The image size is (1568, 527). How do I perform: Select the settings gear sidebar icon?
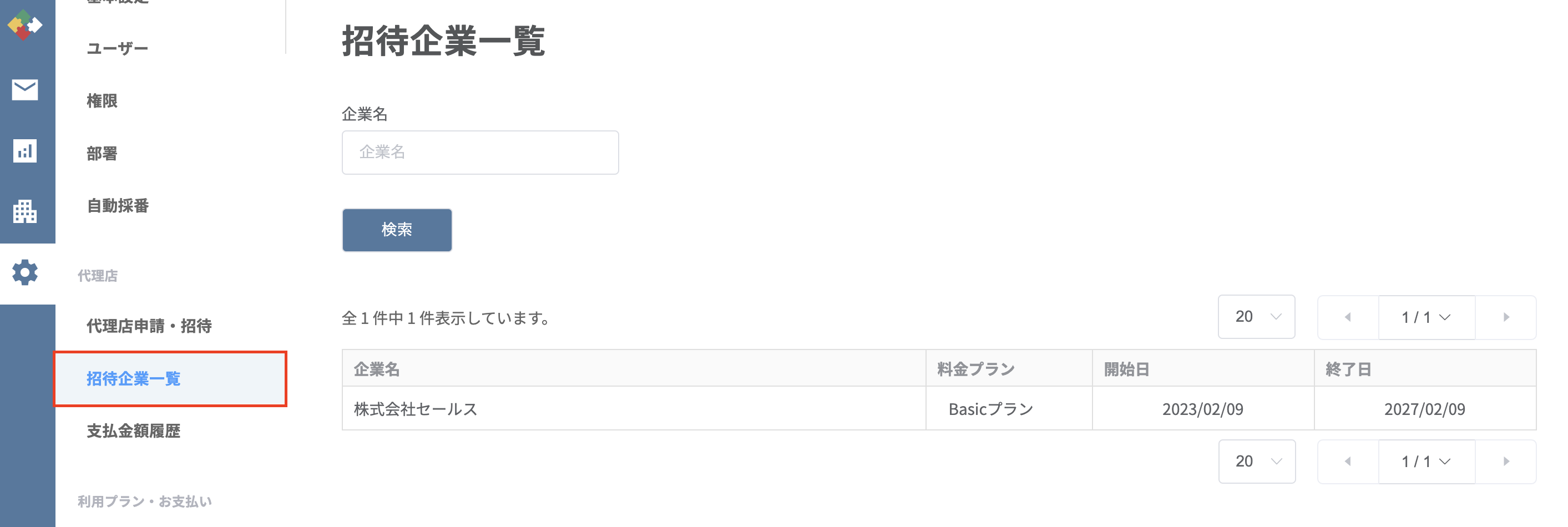click(x=25, y=272)
